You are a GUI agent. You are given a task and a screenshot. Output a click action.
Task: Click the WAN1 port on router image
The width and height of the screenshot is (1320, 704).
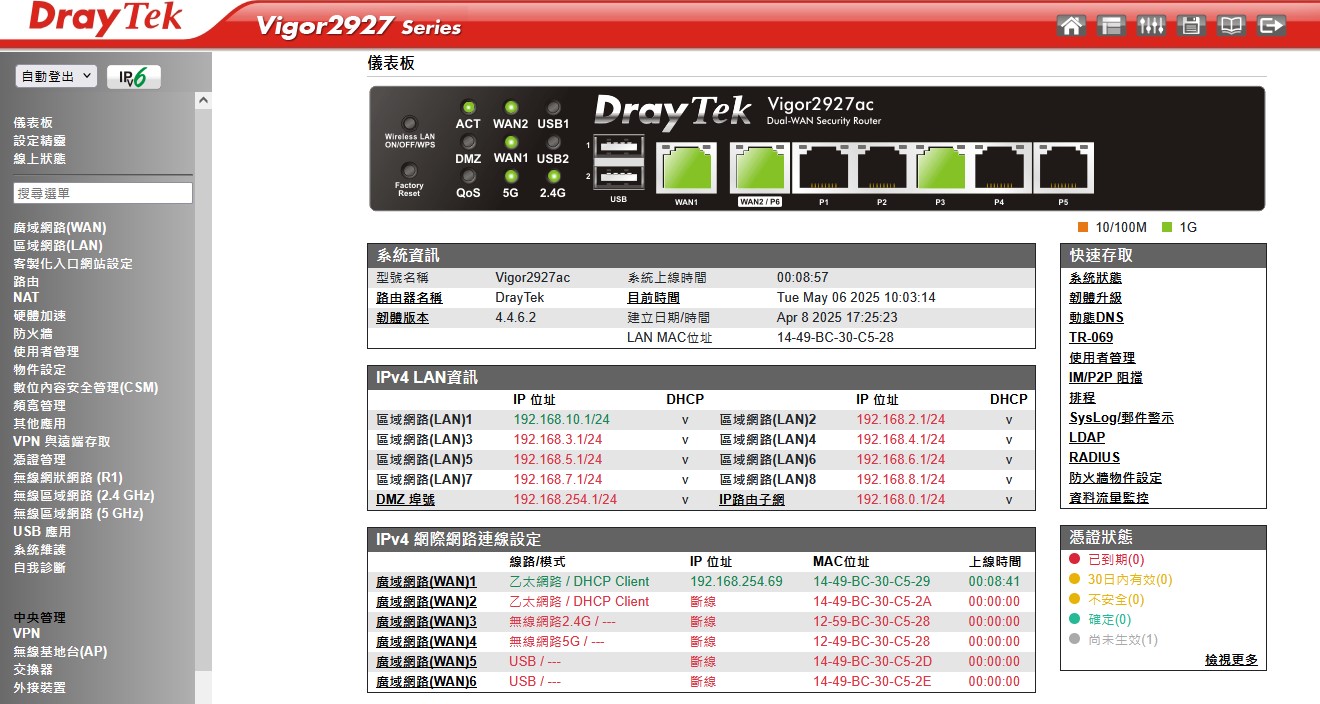click(686, 167)
